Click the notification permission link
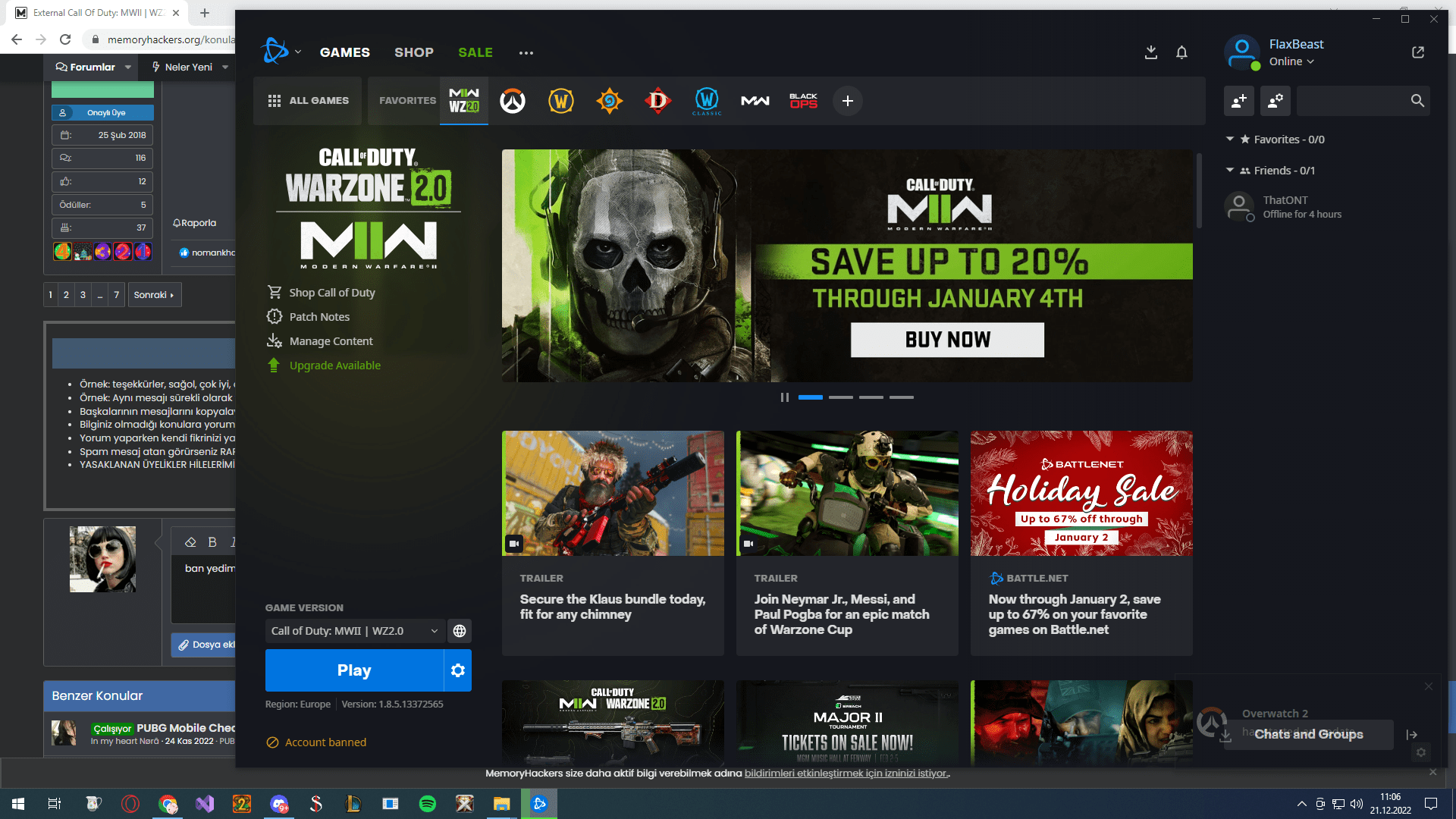 tap(846, 773)
